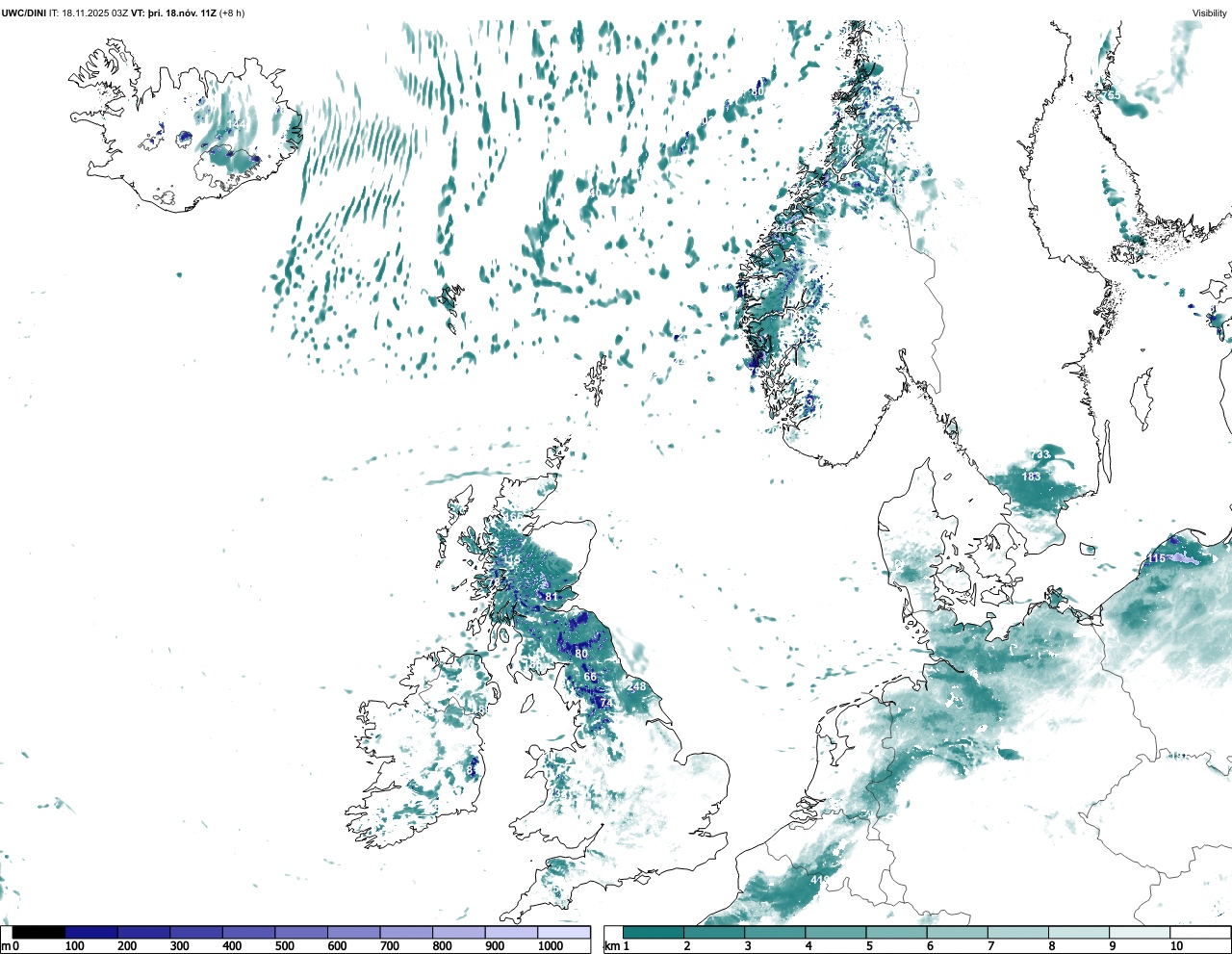Click the 500–600 m legend swatch
This screenshot has width=1232, height=954.
click(x=301, y=932)
